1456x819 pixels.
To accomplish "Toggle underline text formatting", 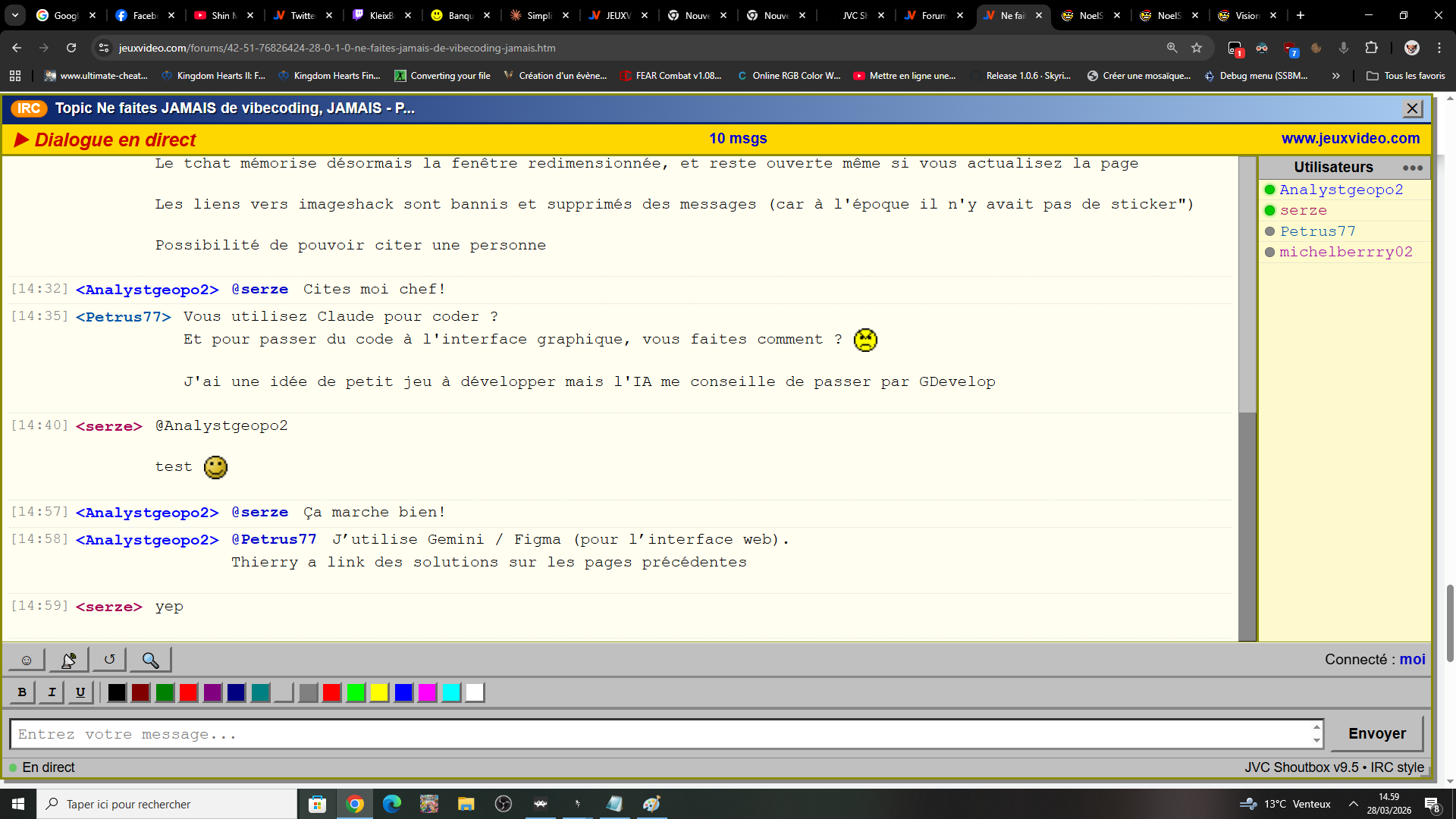I will (80, 692).
